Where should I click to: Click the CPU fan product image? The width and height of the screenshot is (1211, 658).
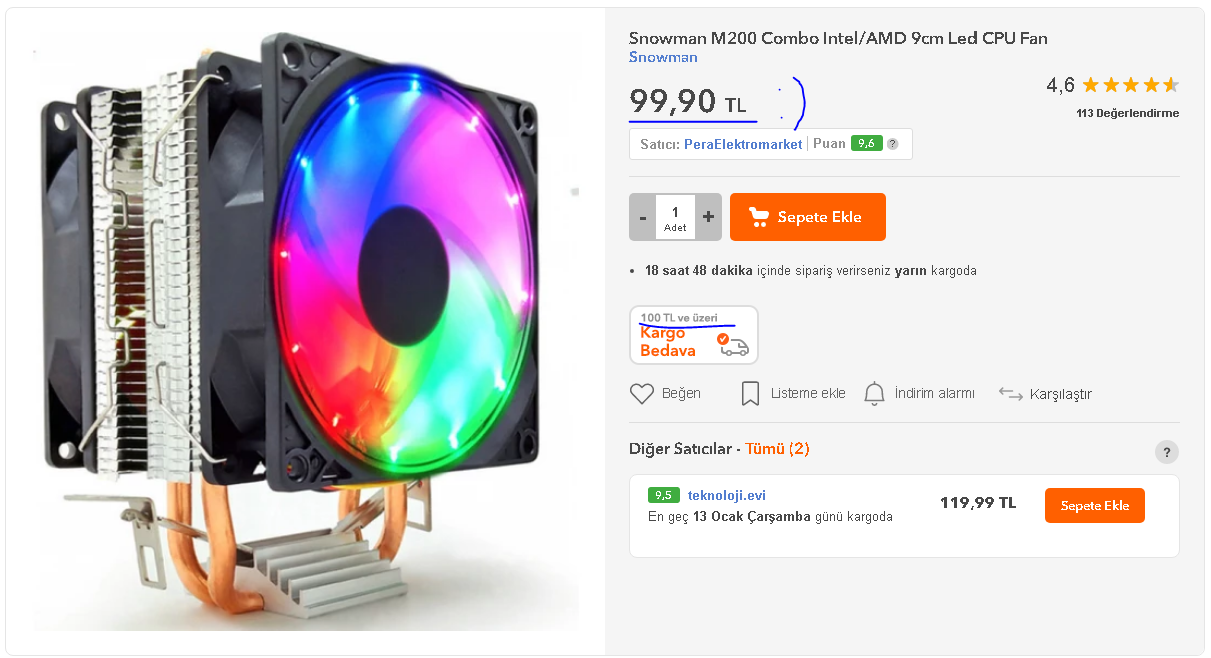click(305, 330)
